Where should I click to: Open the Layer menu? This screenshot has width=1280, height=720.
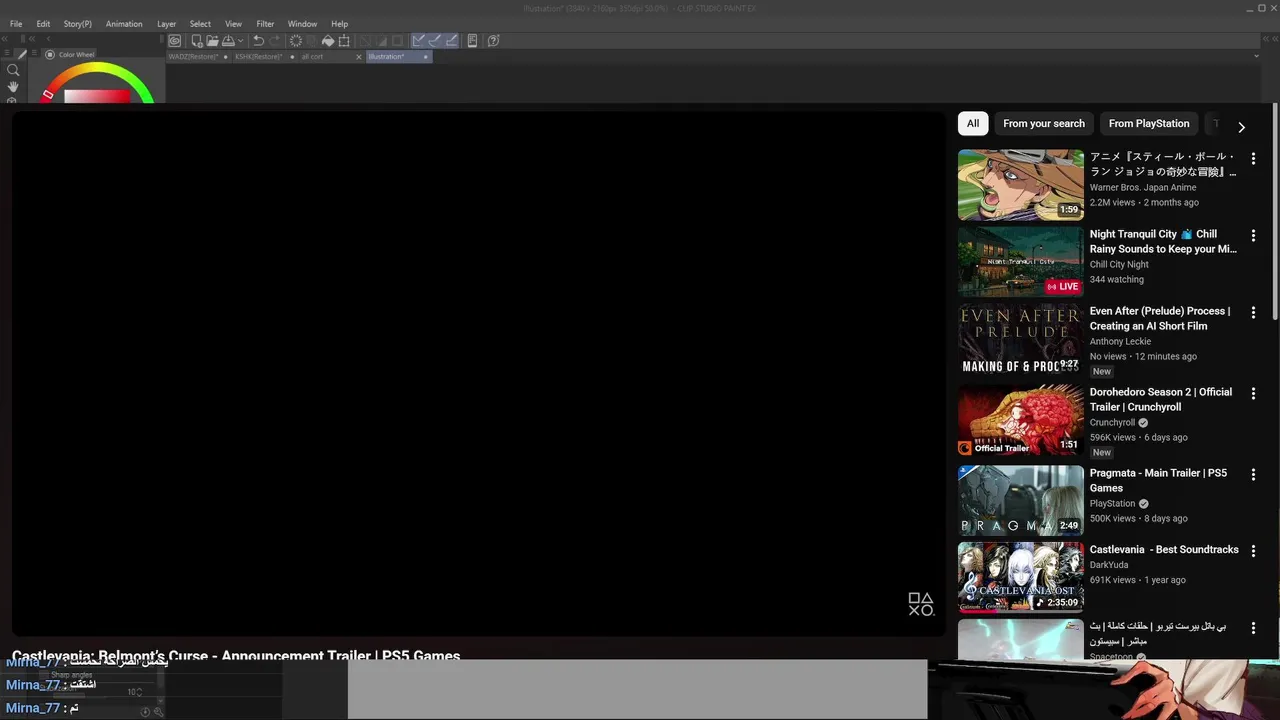click(166, 24)
